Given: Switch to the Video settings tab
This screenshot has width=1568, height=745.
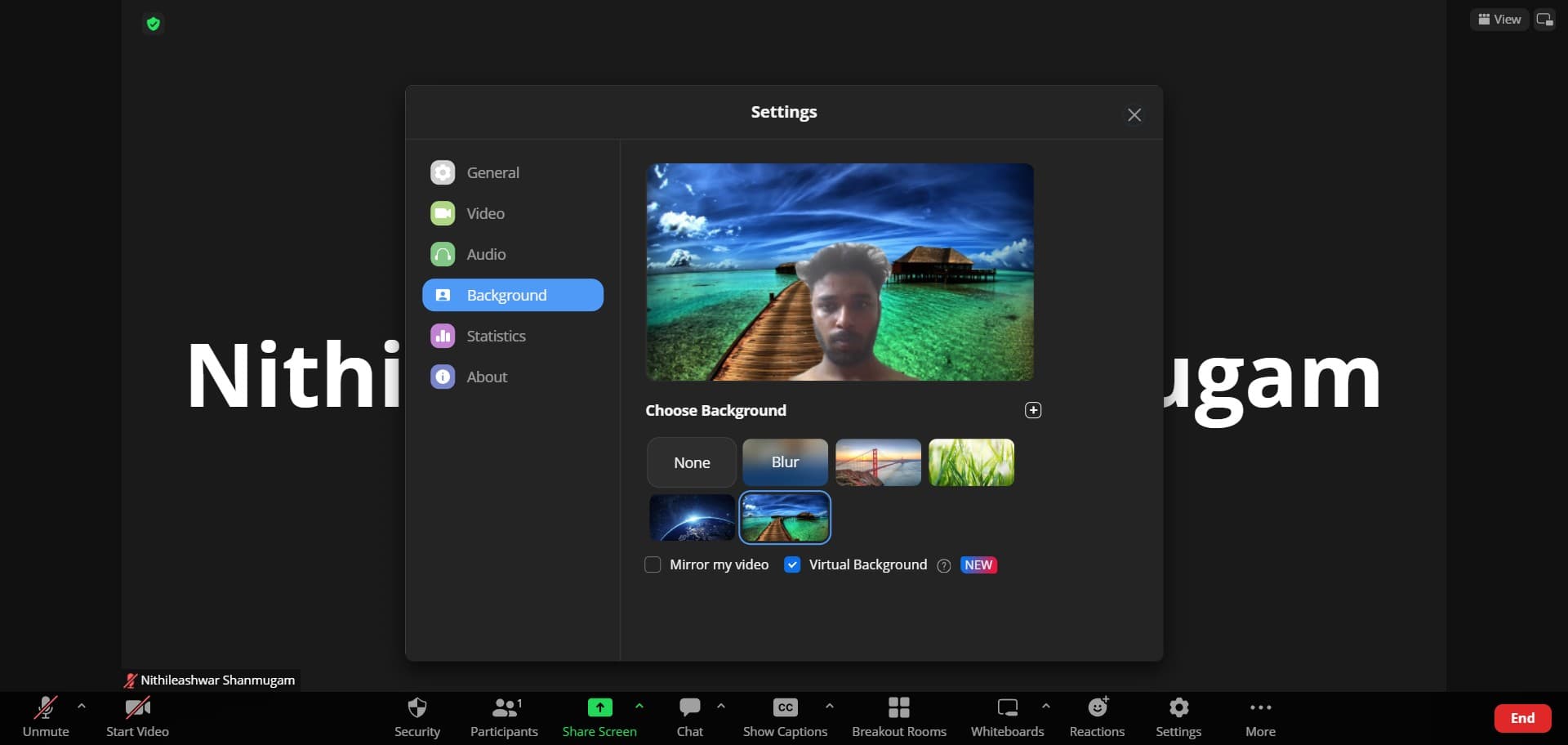Looking at the screenshot, I should pos(485,213).
